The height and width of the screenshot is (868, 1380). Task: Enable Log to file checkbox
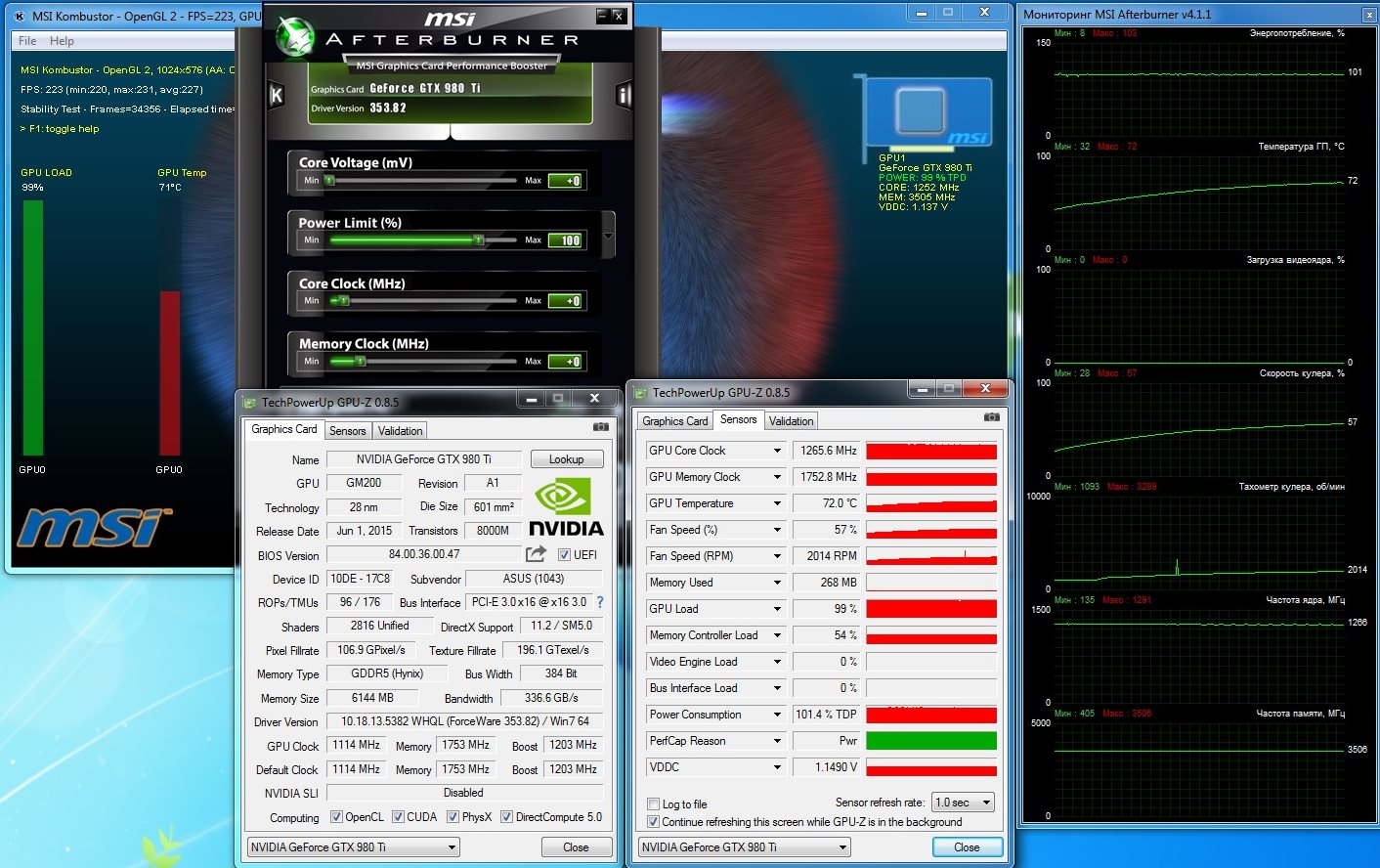(x=654, y=804)
